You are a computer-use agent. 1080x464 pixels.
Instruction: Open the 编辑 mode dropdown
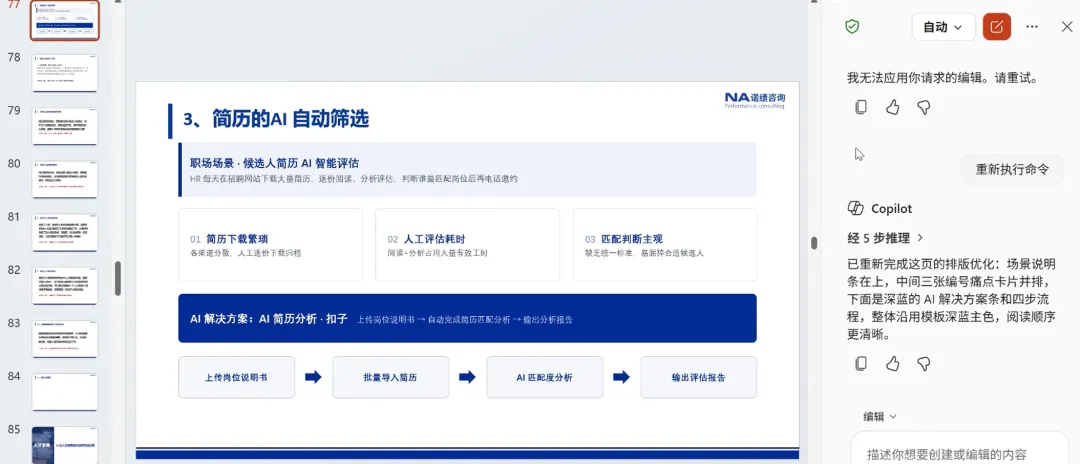(880, 416)
